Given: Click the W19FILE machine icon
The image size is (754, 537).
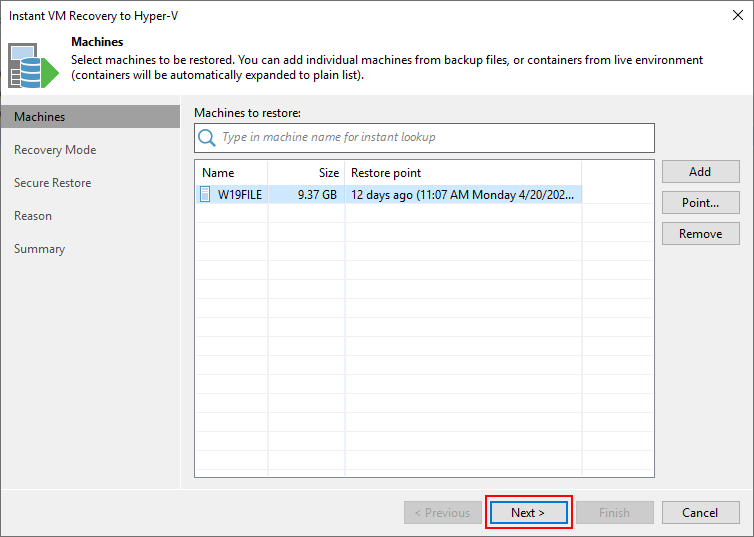Looking at the screenshot, I should click(205, 194).
